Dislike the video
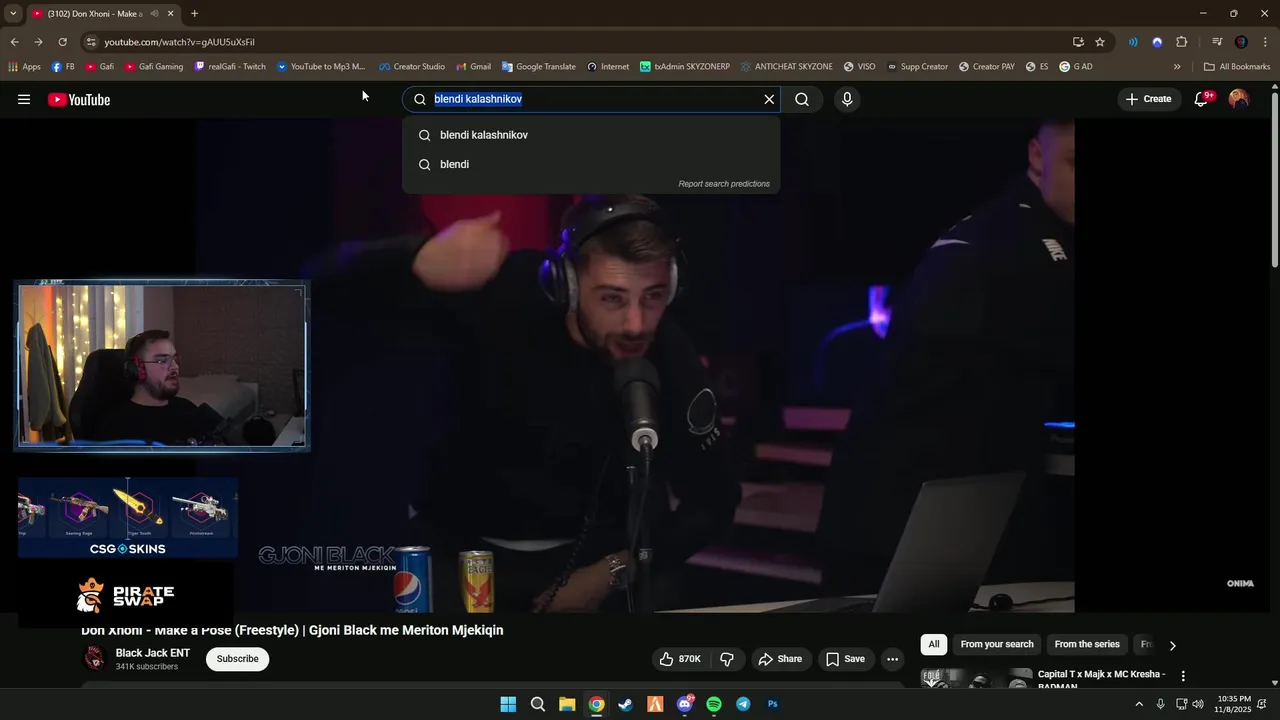This screenshot has height=720, width=1280. coord(727,659)
